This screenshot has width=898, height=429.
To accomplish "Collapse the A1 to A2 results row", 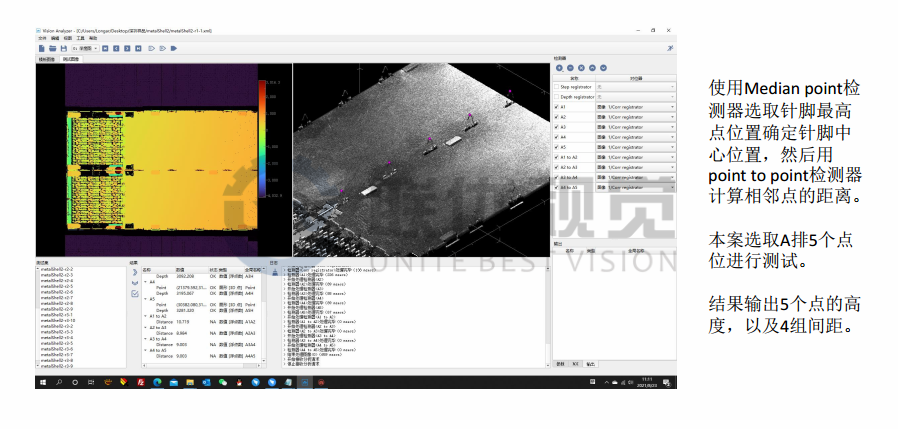I will tap(144, 315).
